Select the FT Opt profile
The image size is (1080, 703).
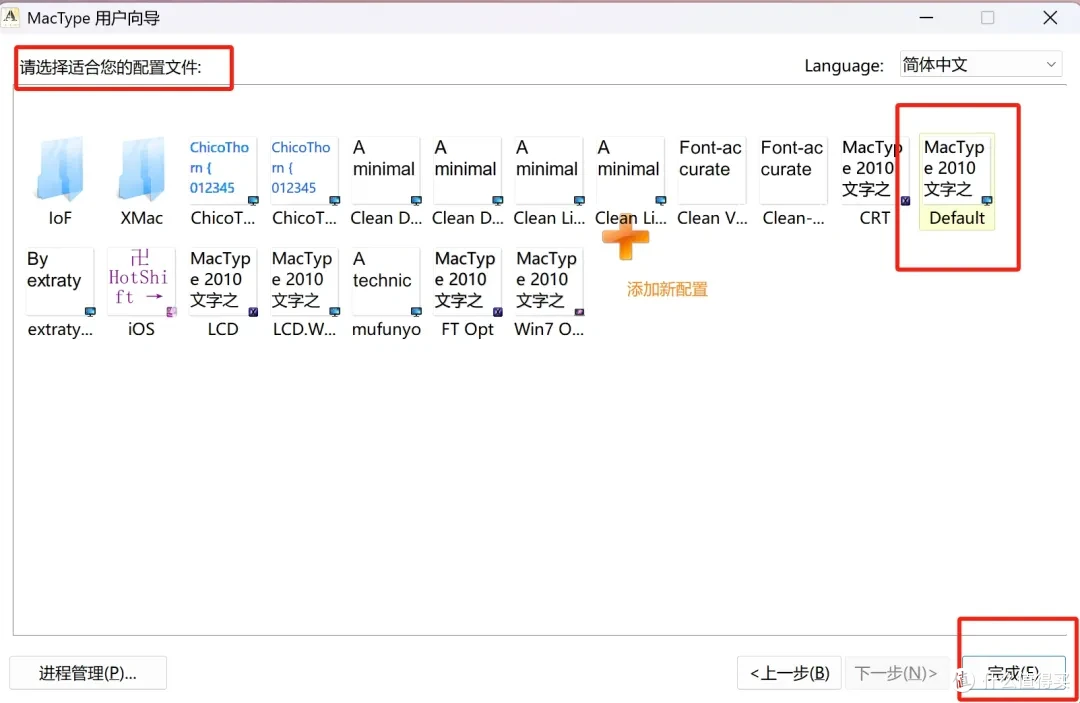467,293
